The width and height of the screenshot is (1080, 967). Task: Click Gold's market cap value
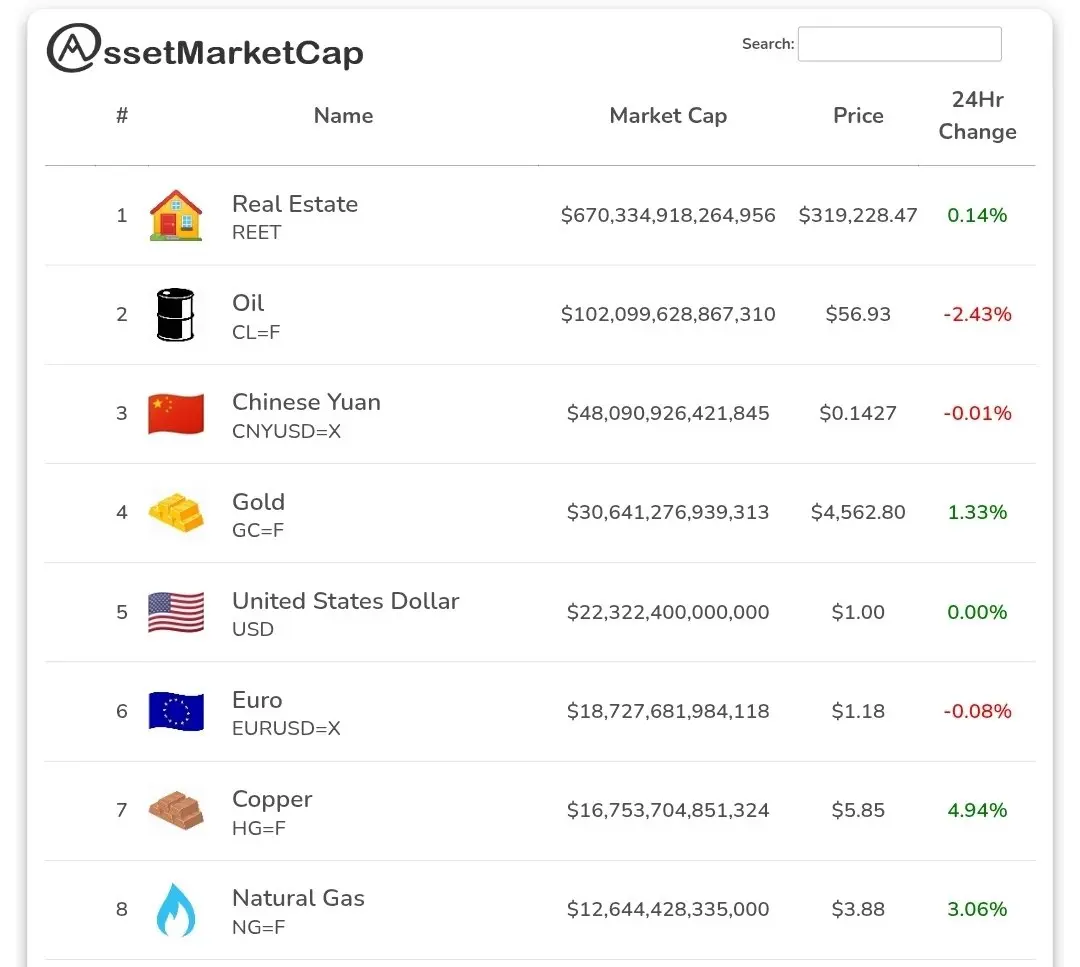(x=668, y=513)
